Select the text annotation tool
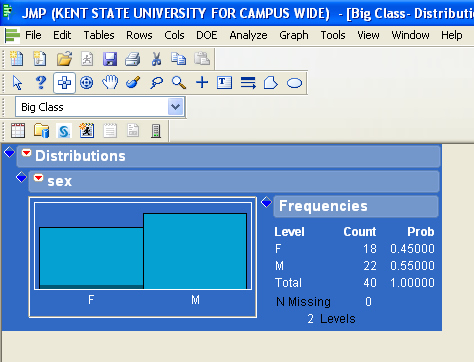 224,82
